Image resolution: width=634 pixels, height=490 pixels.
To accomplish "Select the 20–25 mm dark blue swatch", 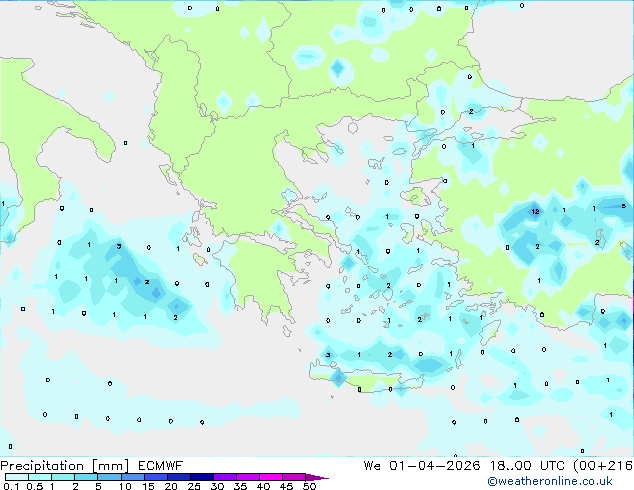I will point(179,477).
